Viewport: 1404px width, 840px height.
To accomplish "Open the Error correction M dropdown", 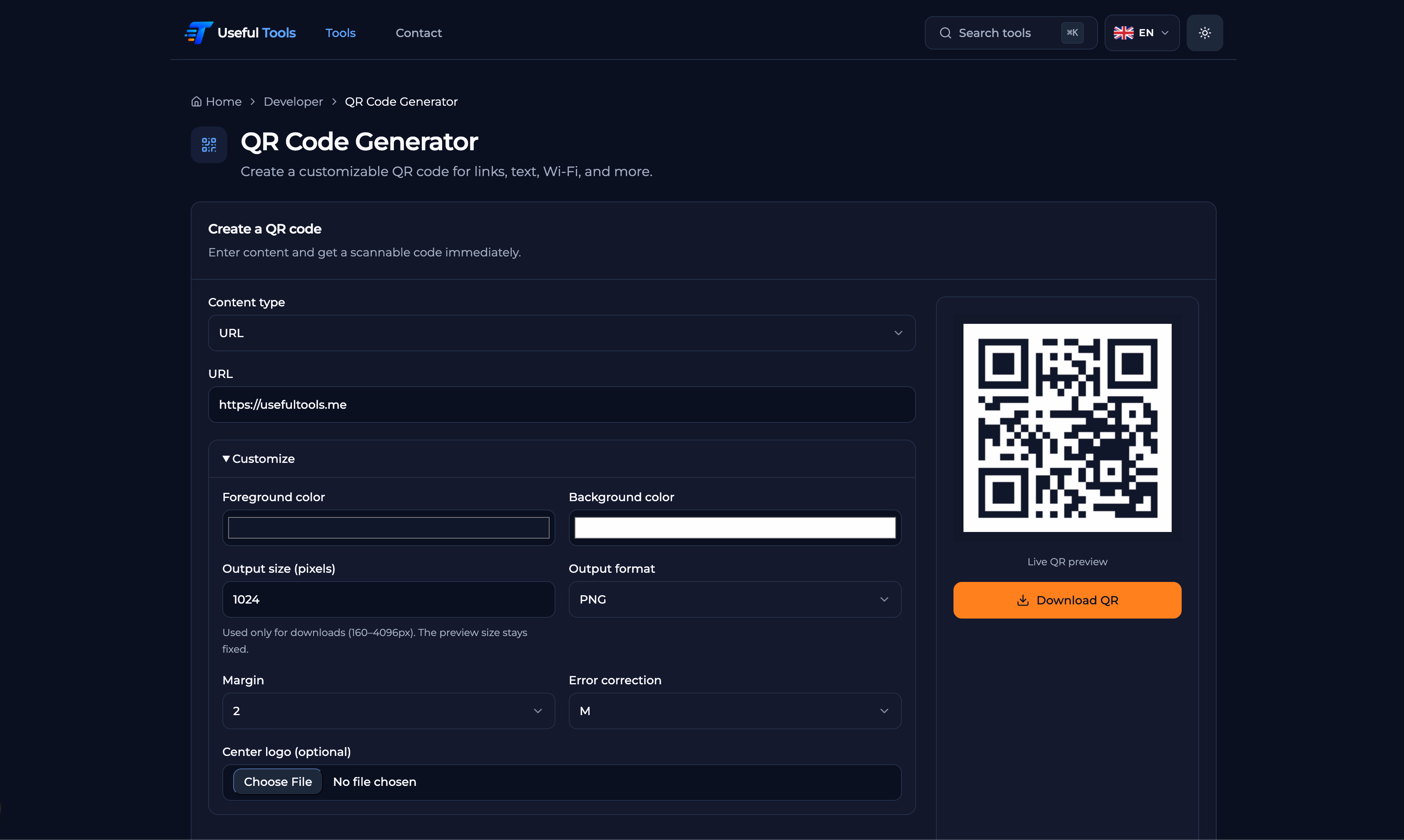I will pyautogui.click(x=735, y=711).
